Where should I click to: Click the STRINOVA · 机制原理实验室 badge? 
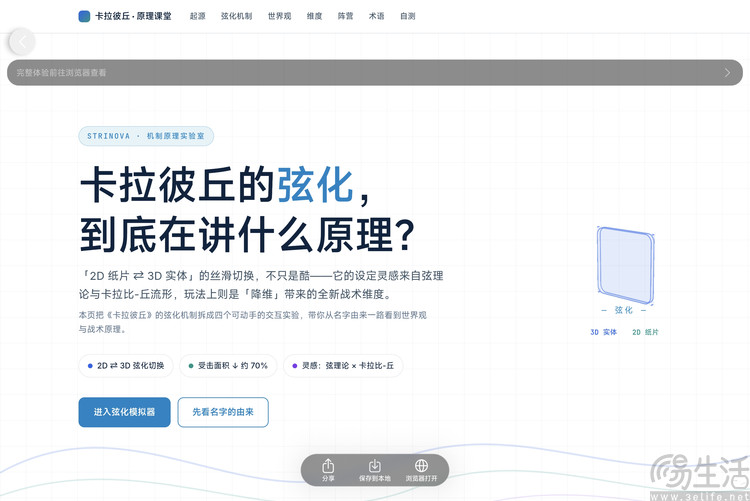click(146, 136)
